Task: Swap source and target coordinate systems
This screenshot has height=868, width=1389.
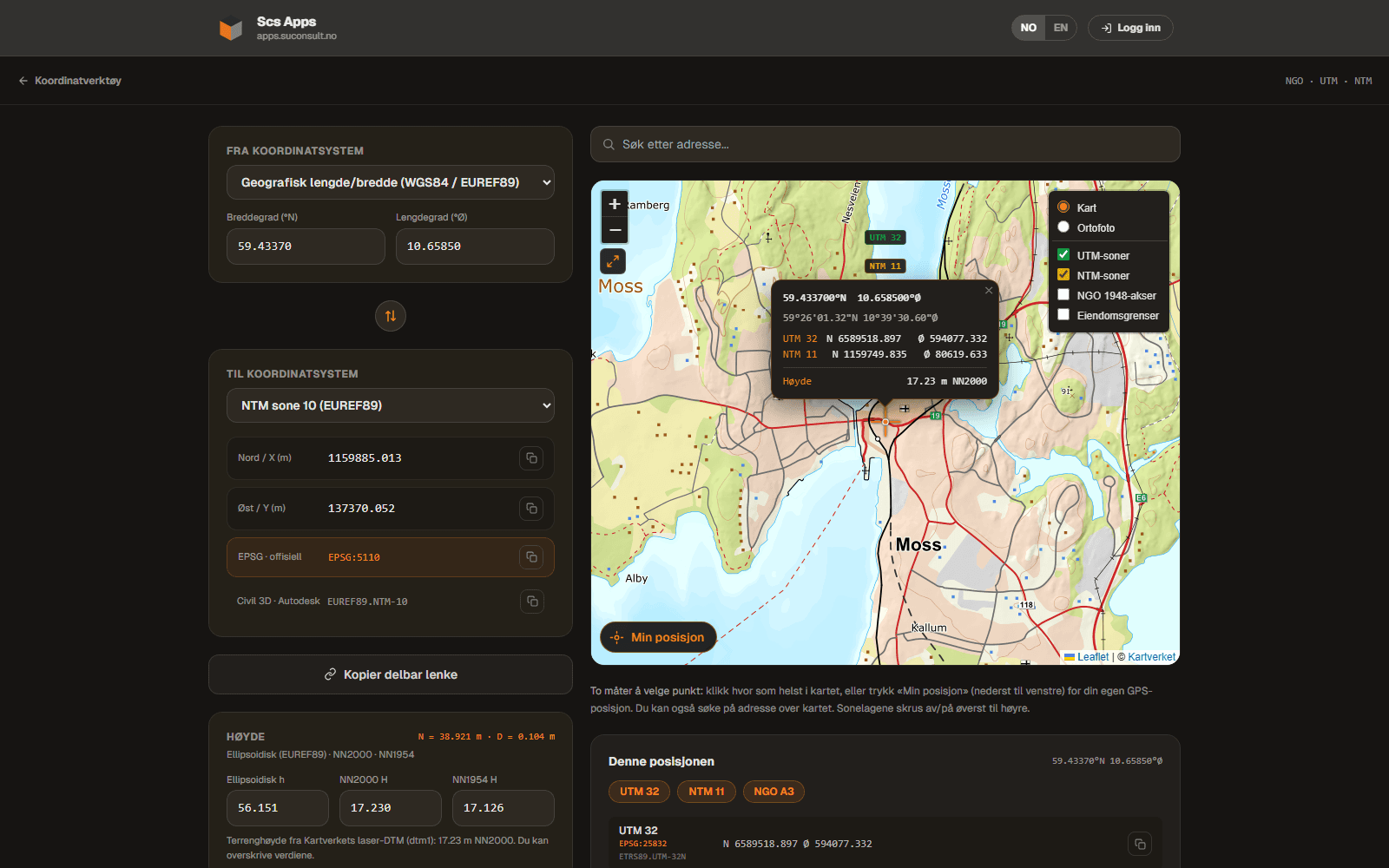Action: (391, 316)
